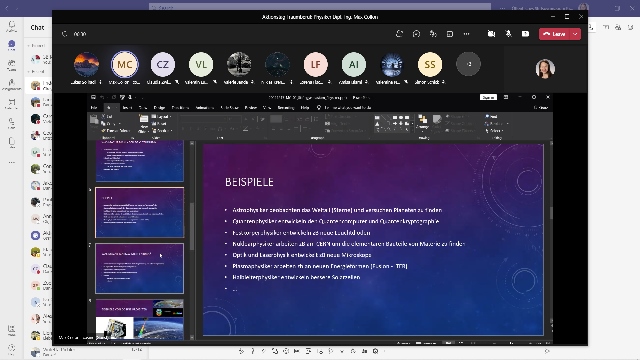This screenshot has width=640, height=360.
Task: Select the LF participant avatar
Action: pyautogui.click(x=316, y=64)
